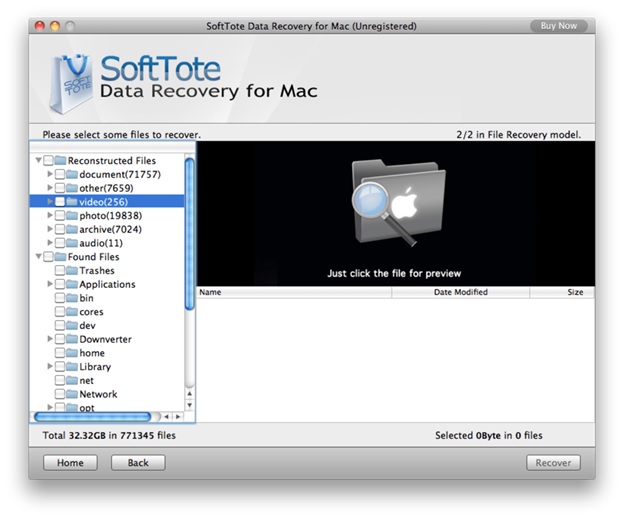624x519 pixels.
Task: Click the Applications folder icon
Action: [x=72, y=284]
